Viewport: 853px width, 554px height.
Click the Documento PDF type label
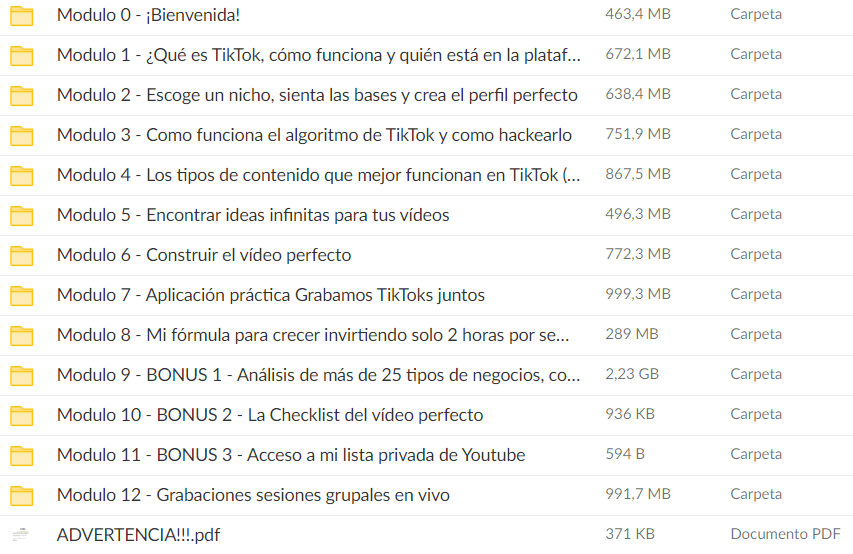[x=785, y=534]
